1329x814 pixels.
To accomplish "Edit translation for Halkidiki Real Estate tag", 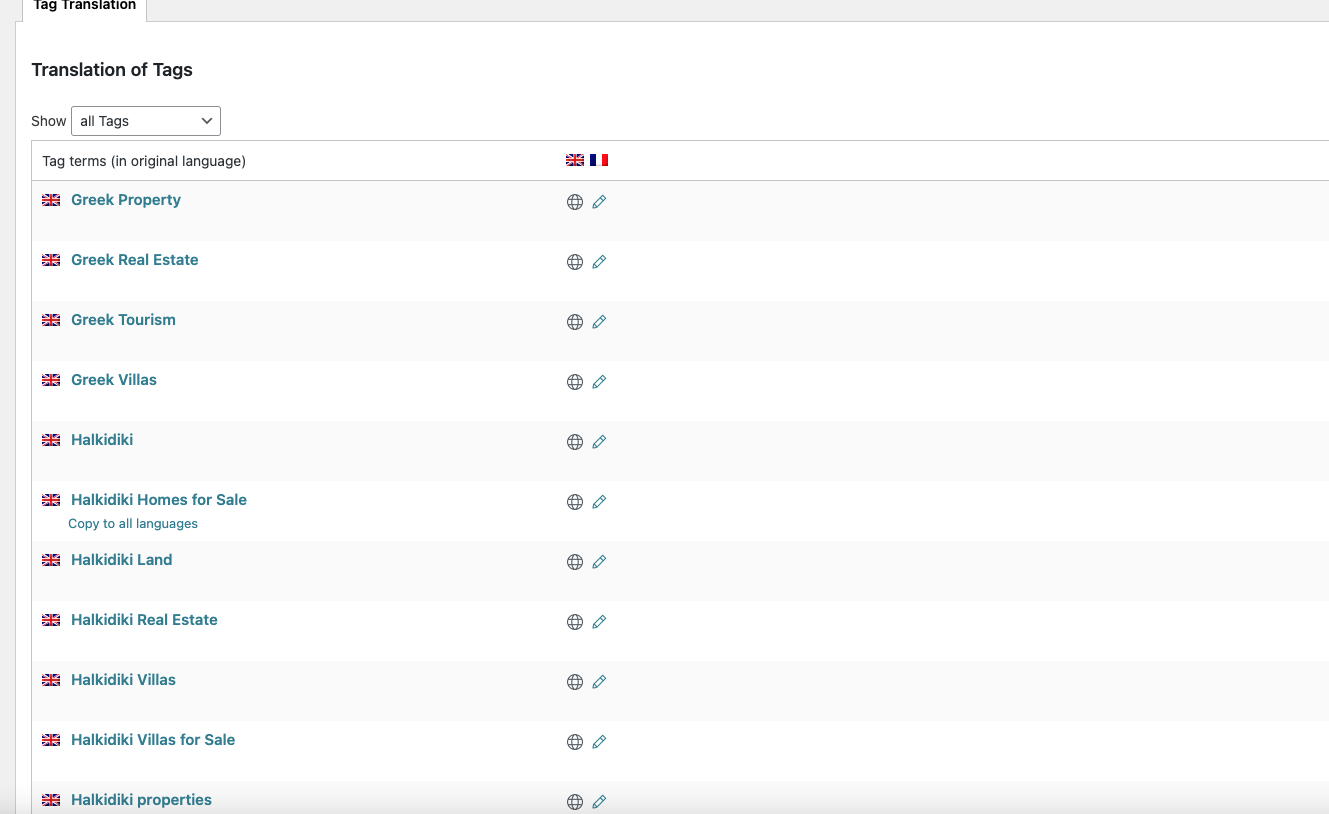I will click(x=599, y=622).
